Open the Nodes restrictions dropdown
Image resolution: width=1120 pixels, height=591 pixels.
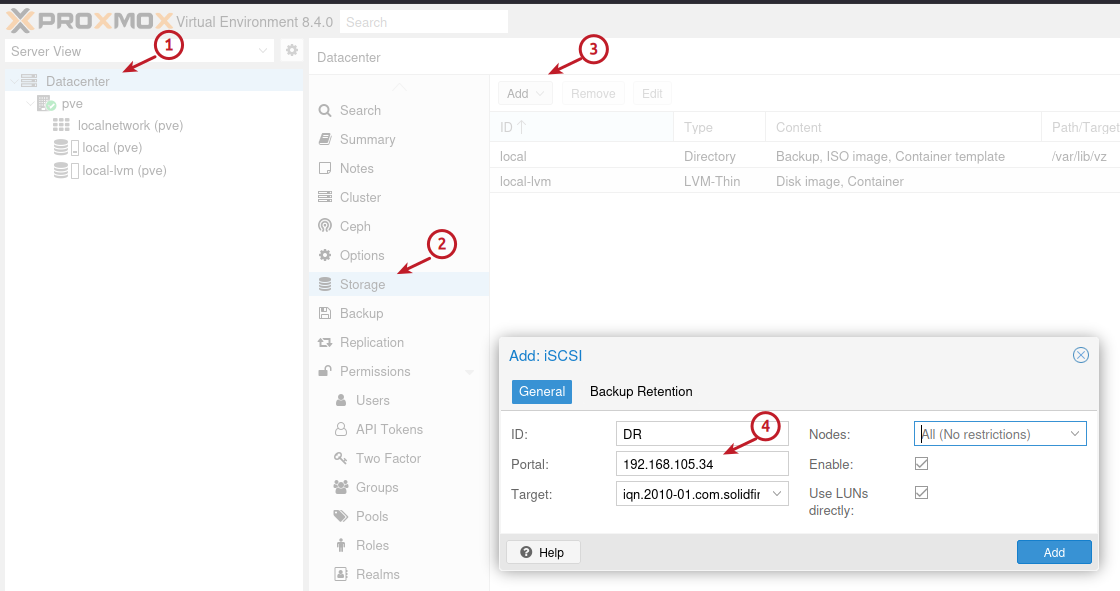1074,434
